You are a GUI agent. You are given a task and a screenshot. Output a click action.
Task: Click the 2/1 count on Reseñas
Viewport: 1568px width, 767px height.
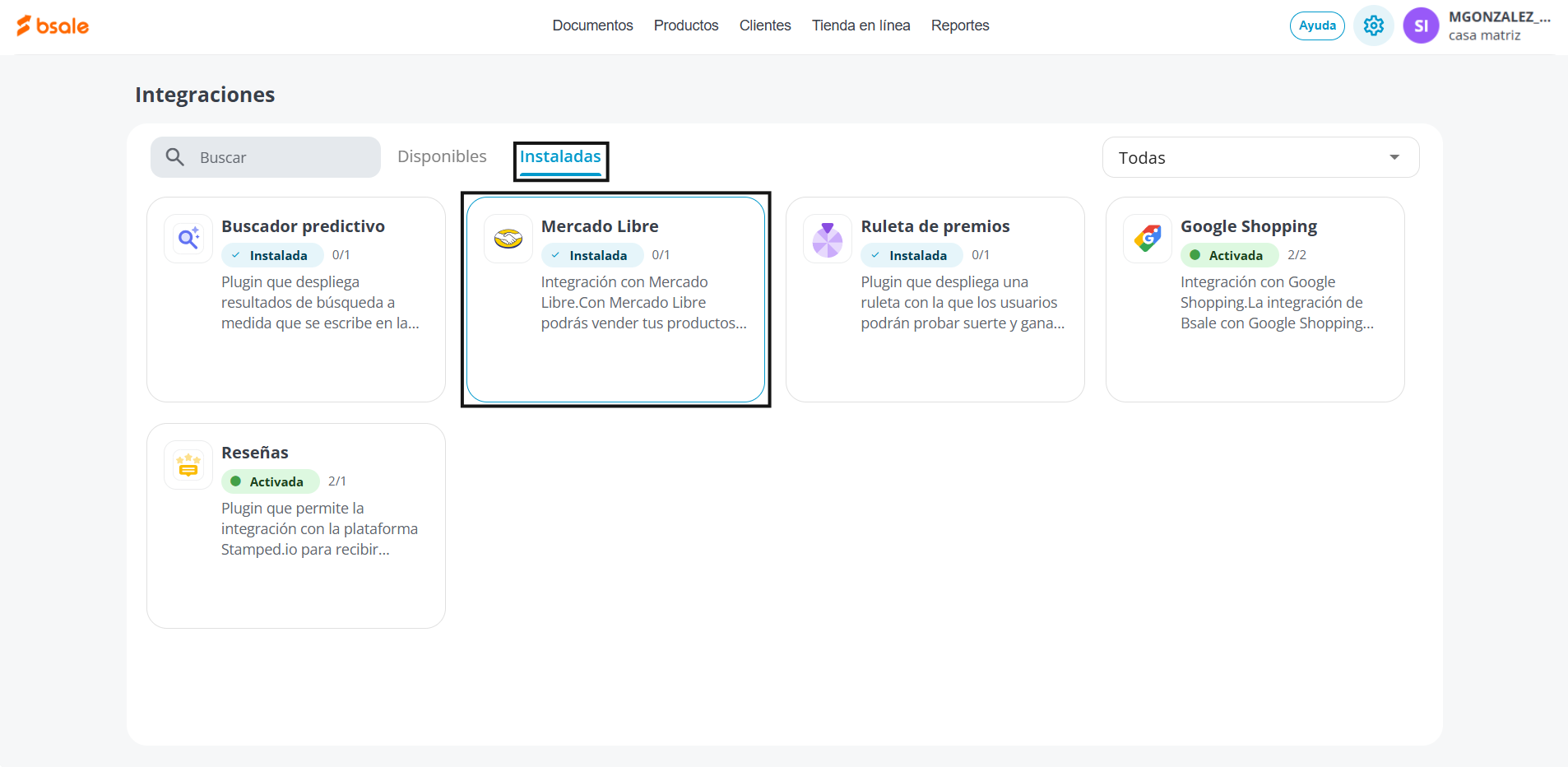pyautogui.click(x=337, y=481)
